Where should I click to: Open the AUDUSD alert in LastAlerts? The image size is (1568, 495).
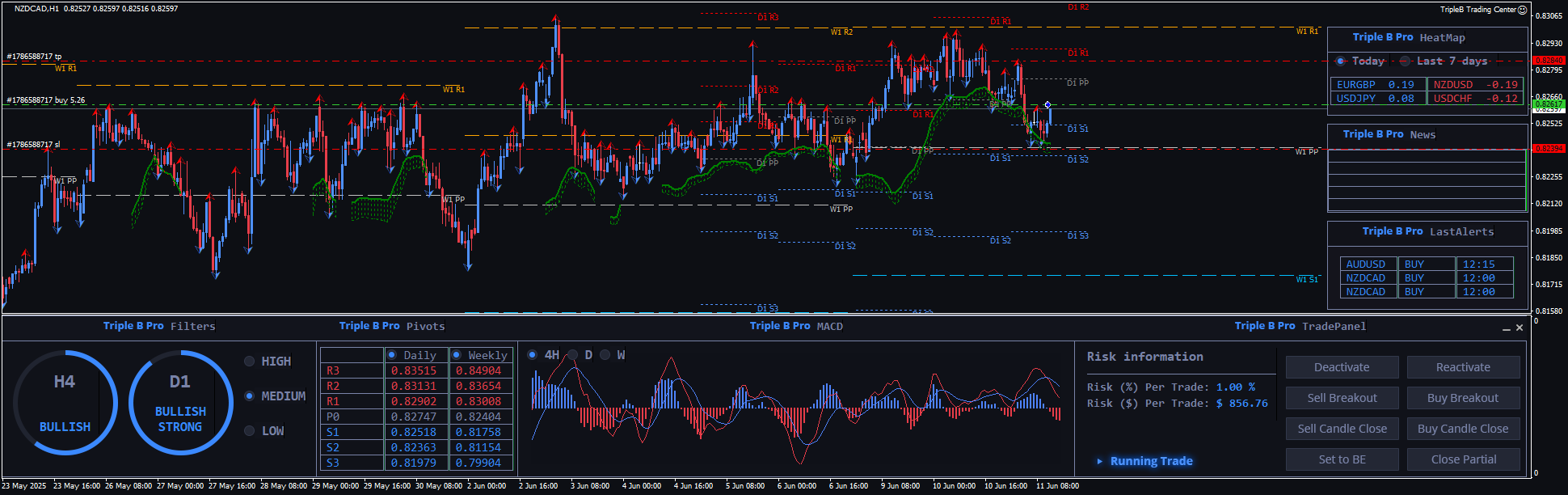pos(1365,264)
